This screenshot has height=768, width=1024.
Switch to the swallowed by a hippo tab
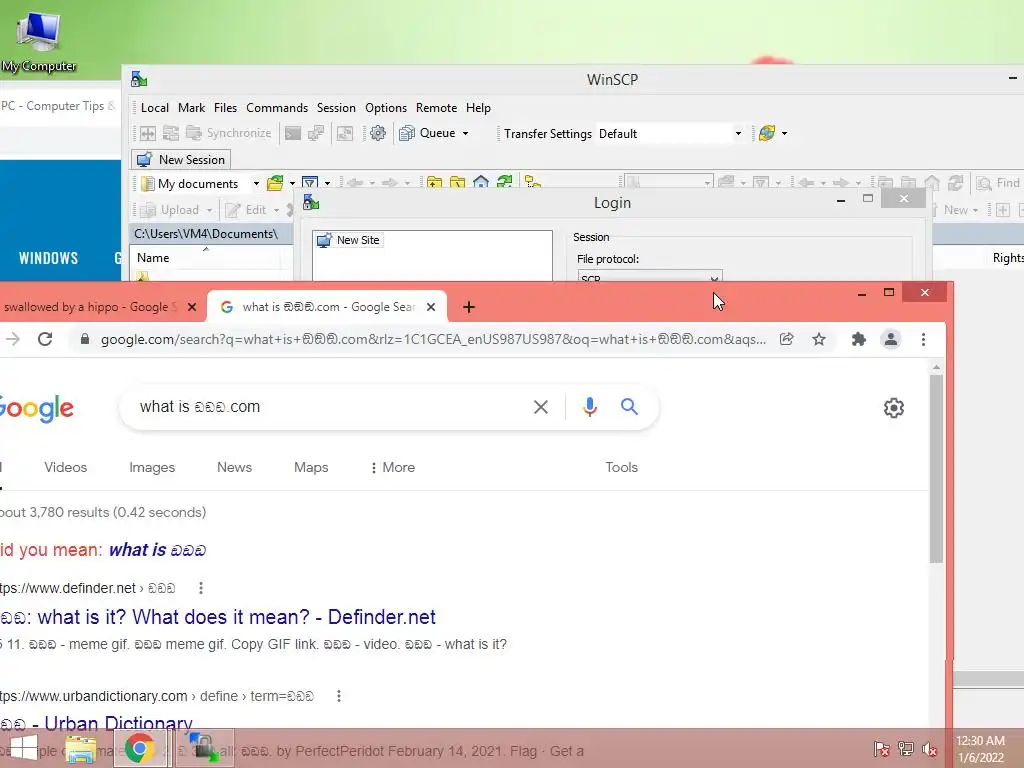pyautogui.click(x=90, y=307)
